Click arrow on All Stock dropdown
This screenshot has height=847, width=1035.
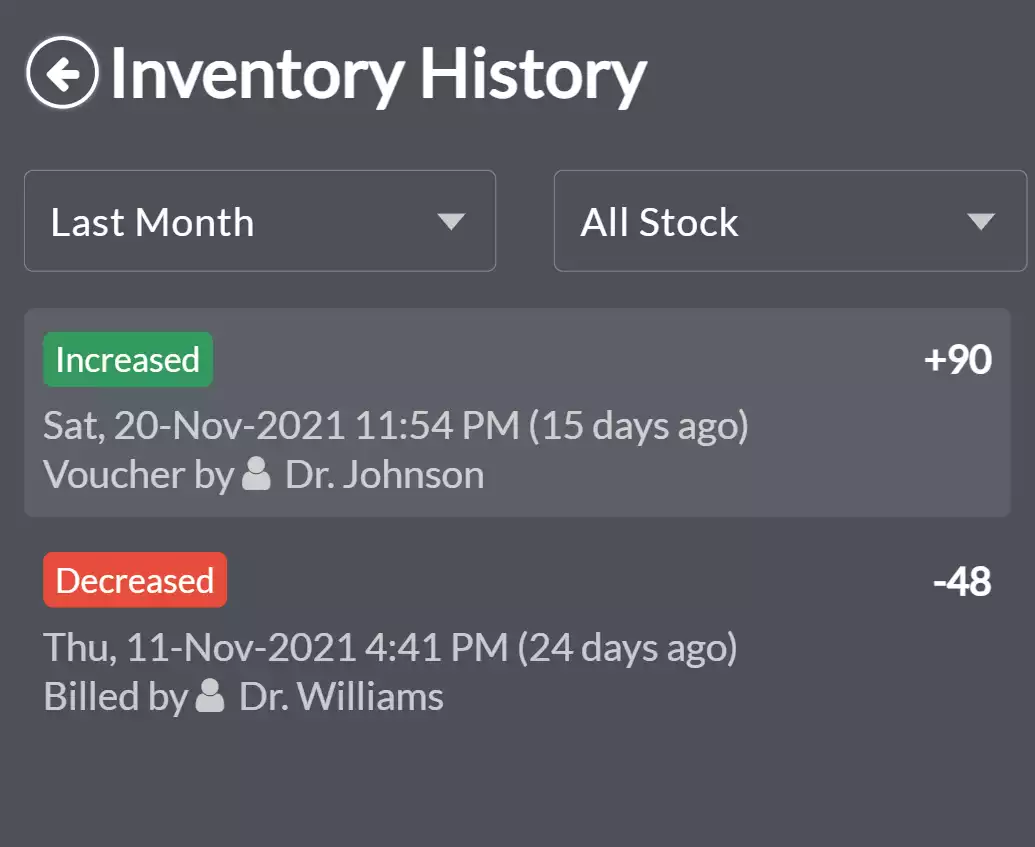pyautogui.click(x=981, y=221)
